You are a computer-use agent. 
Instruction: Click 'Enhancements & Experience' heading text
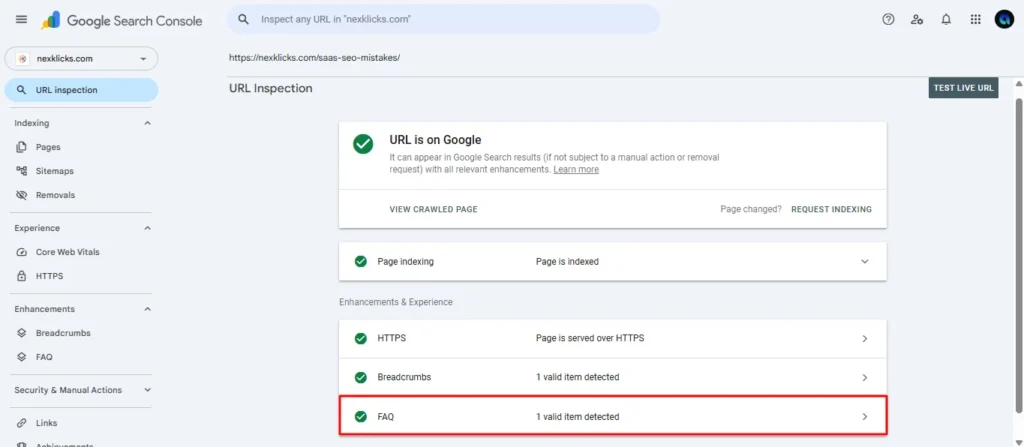point(396,302)
